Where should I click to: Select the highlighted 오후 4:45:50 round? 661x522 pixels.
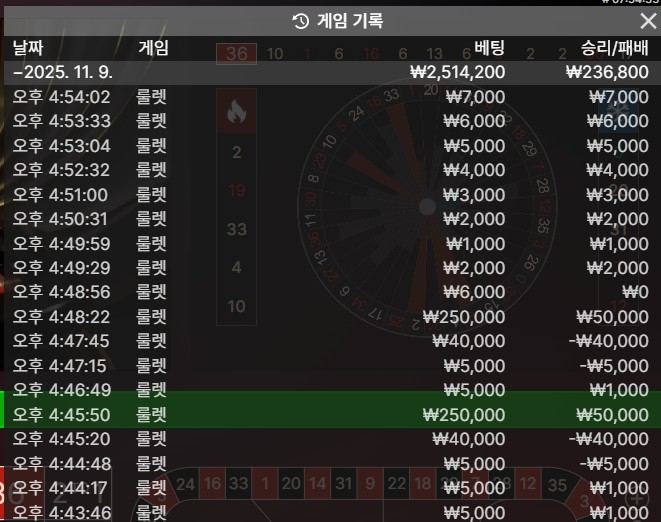click(330, 414)
